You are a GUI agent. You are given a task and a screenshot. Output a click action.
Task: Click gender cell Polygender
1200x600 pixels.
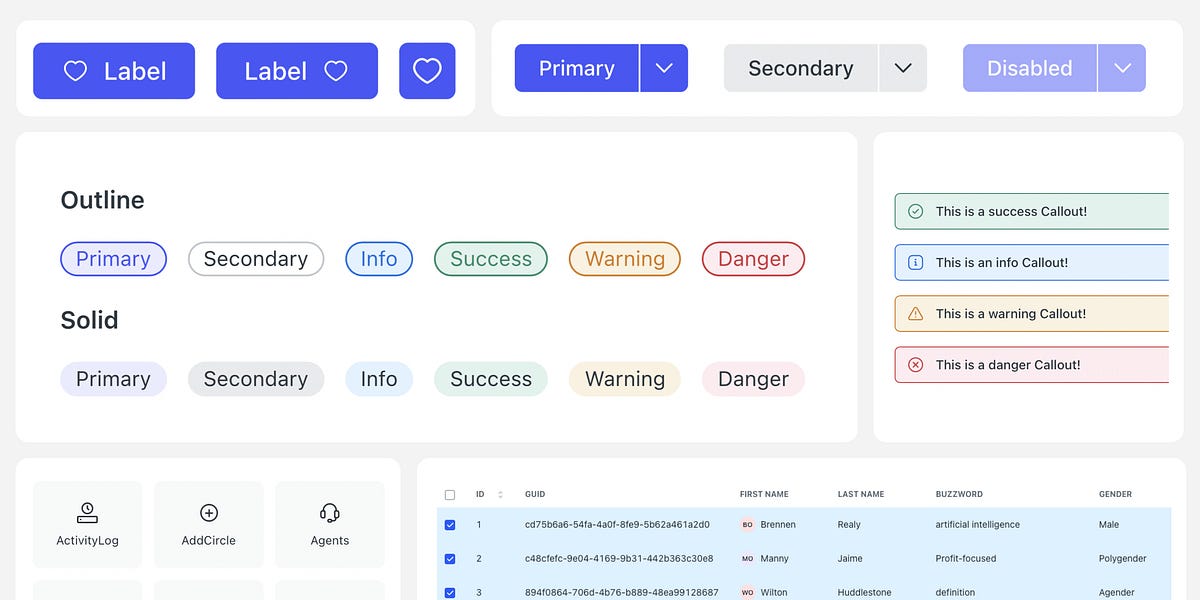[1123, 559]
